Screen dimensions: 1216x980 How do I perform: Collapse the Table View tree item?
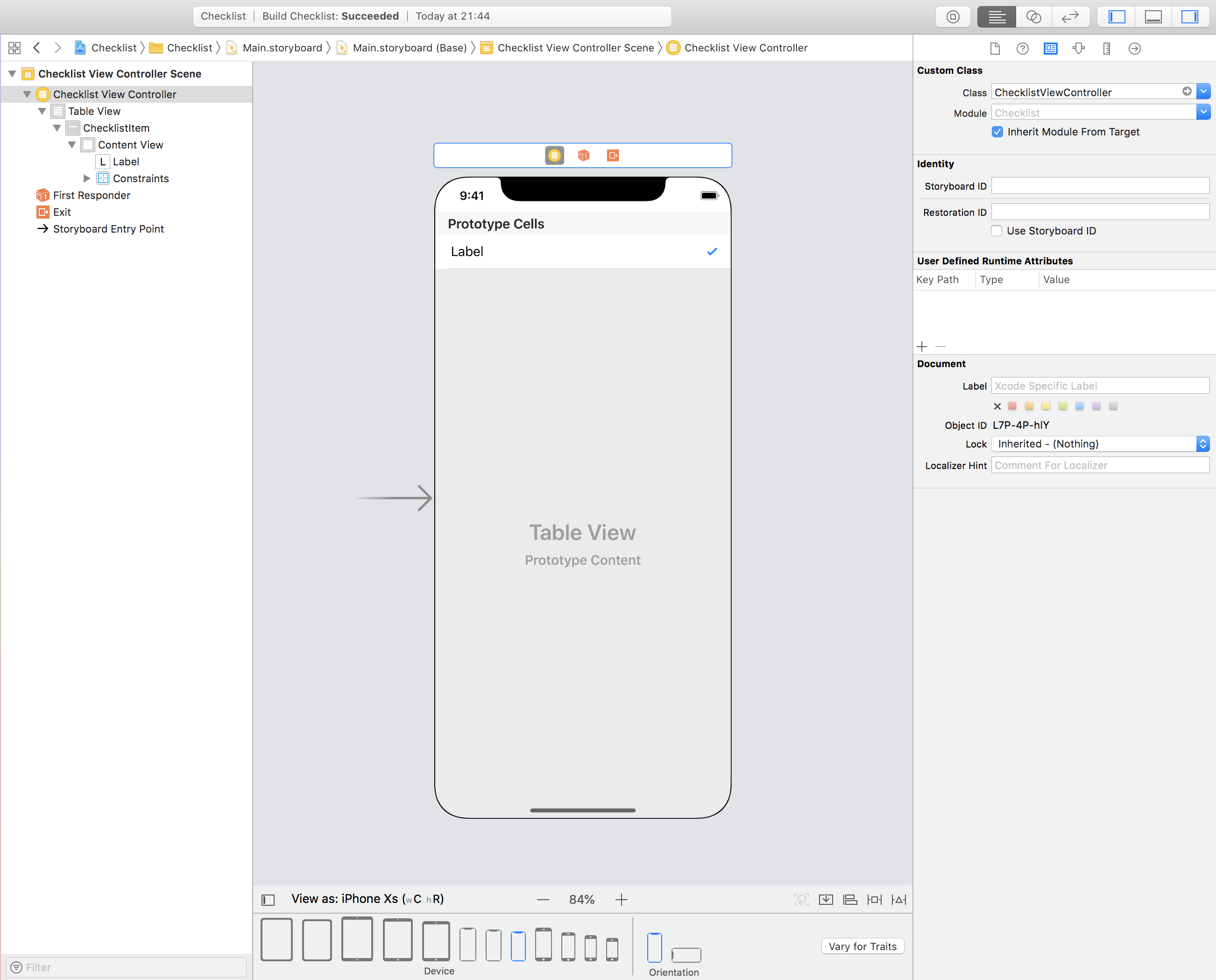tap(42, 111)
